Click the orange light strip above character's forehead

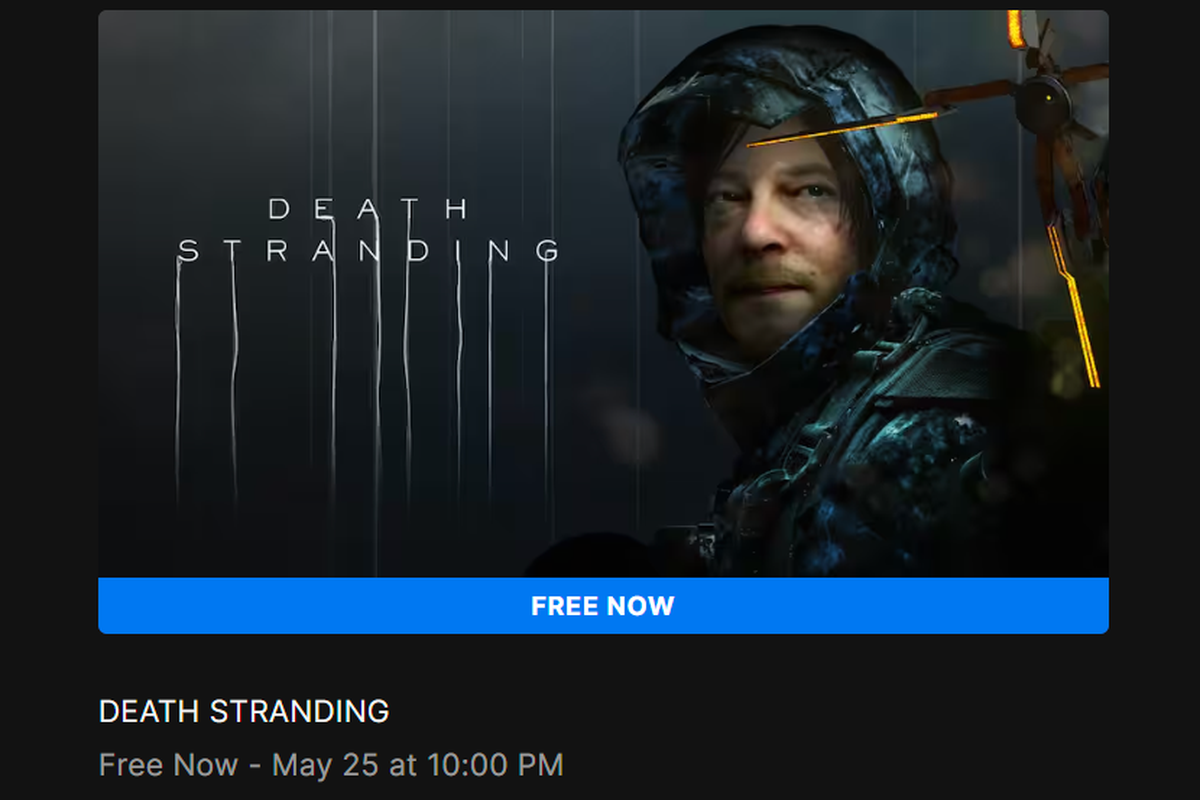click(845, 127)
